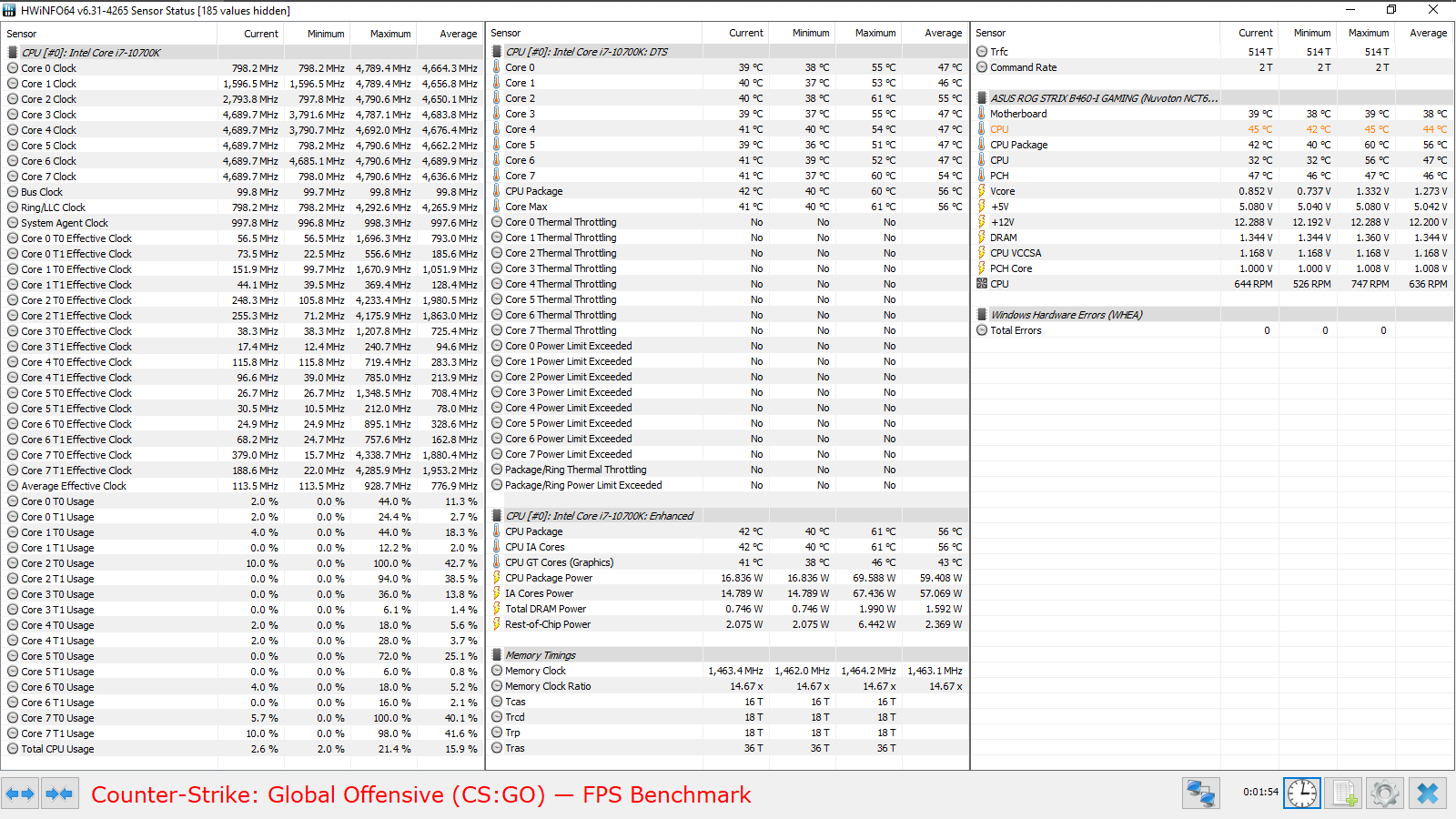Open sensor settings gear icon
The height and width of the screenshot is (819, 1456).
[1385, 794]
